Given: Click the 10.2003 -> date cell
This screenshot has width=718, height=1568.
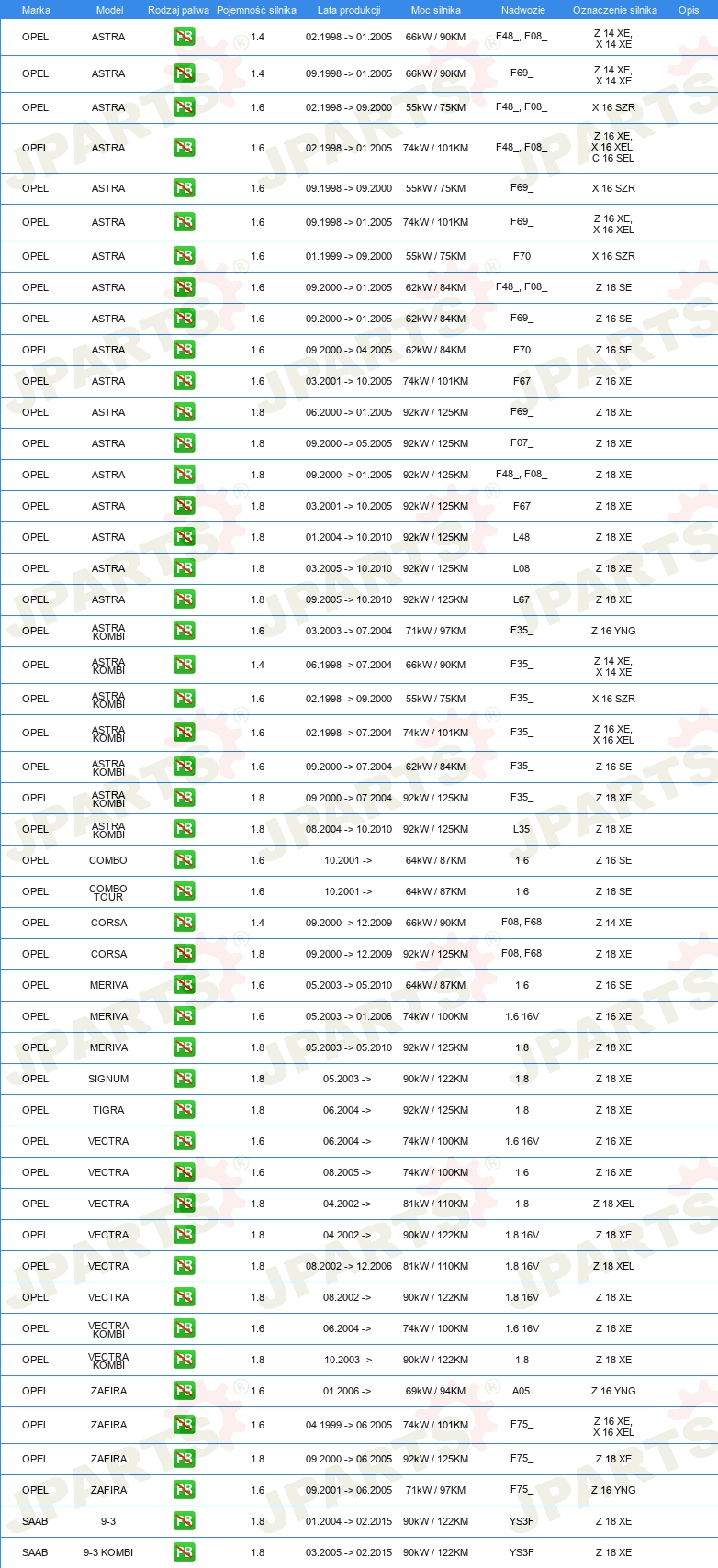Looking at the screenshot, I should click(x=348, y=1360).
